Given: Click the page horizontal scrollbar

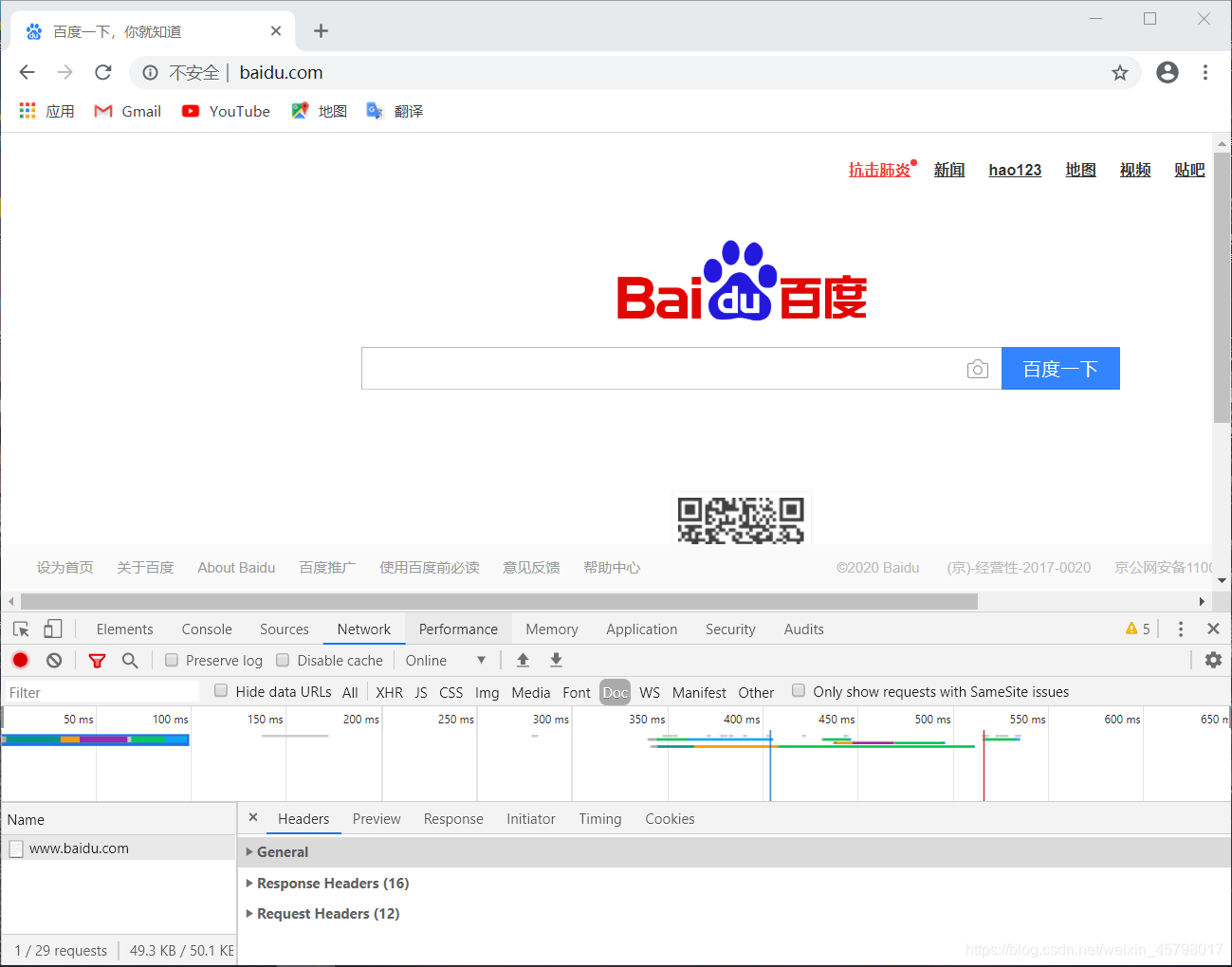Looking at the screenshot, I should tap(499, 601).
